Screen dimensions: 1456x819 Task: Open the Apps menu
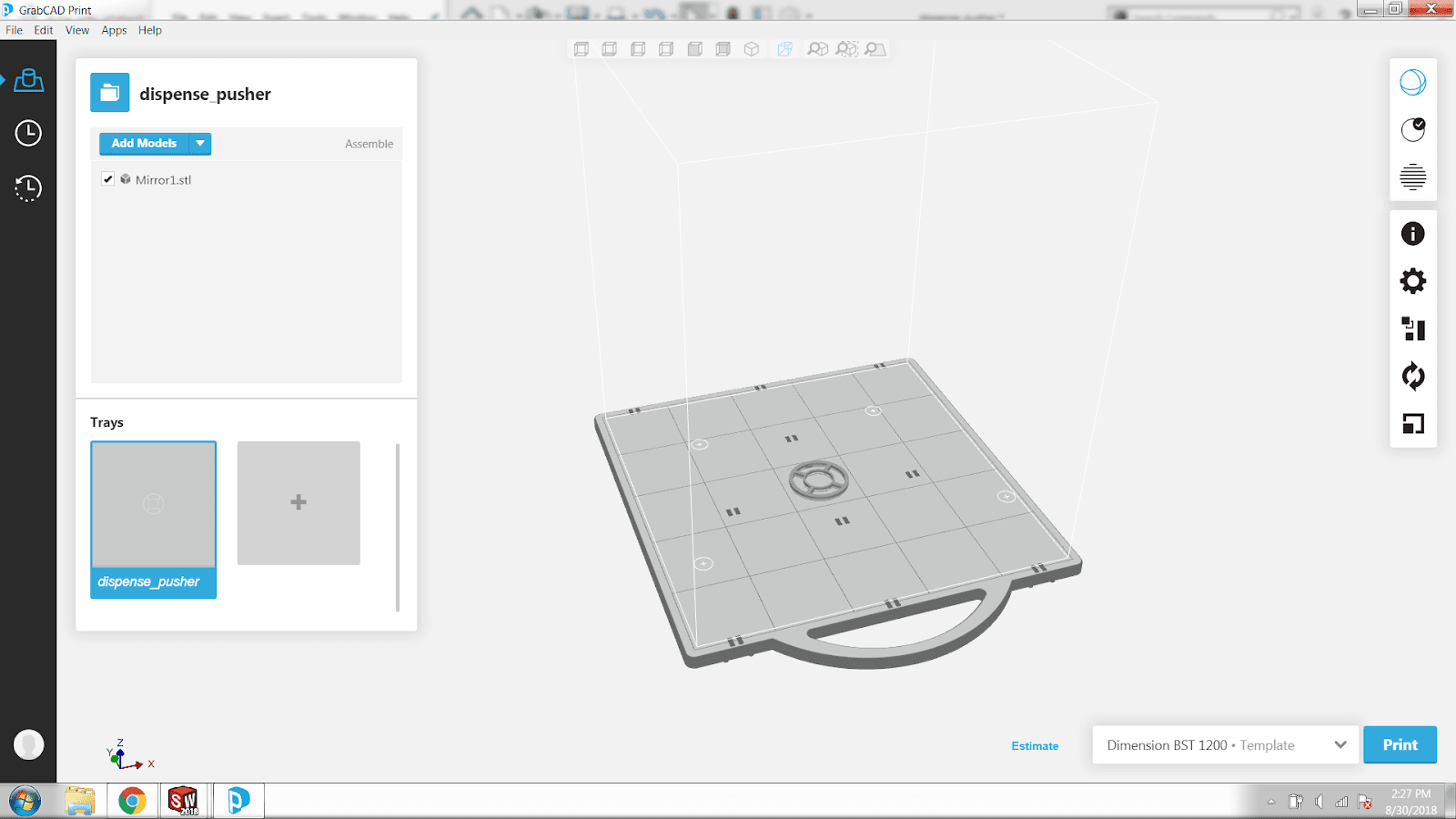point(114,30)
